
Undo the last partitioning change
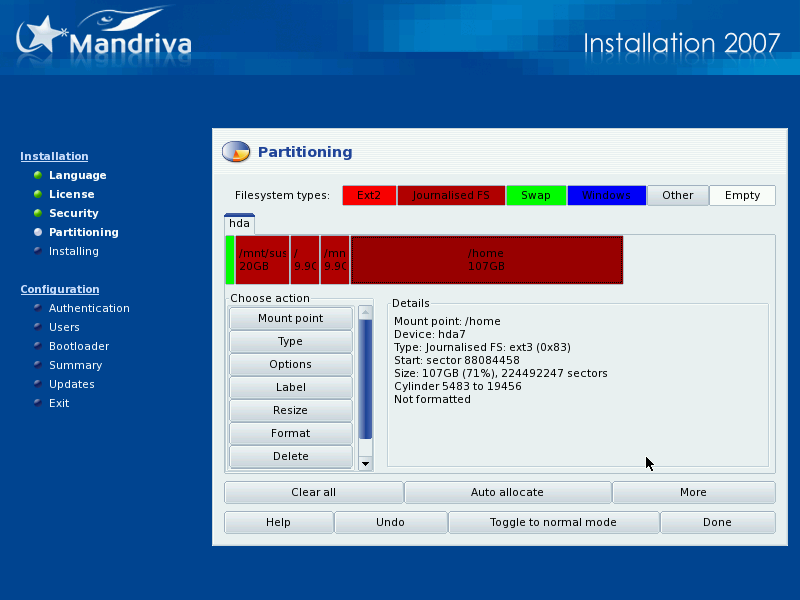pos(390,522)
